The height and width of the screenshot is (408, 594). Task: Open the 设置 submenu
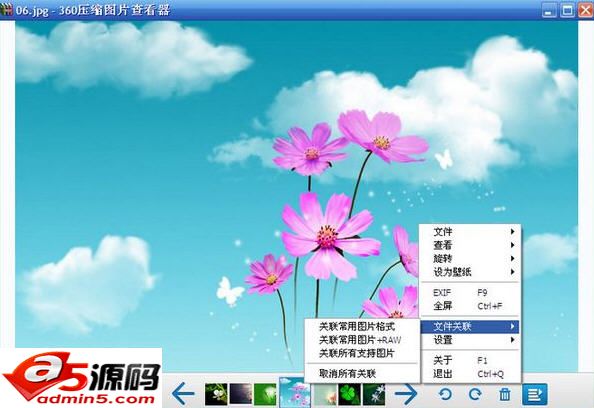(470, 340)
